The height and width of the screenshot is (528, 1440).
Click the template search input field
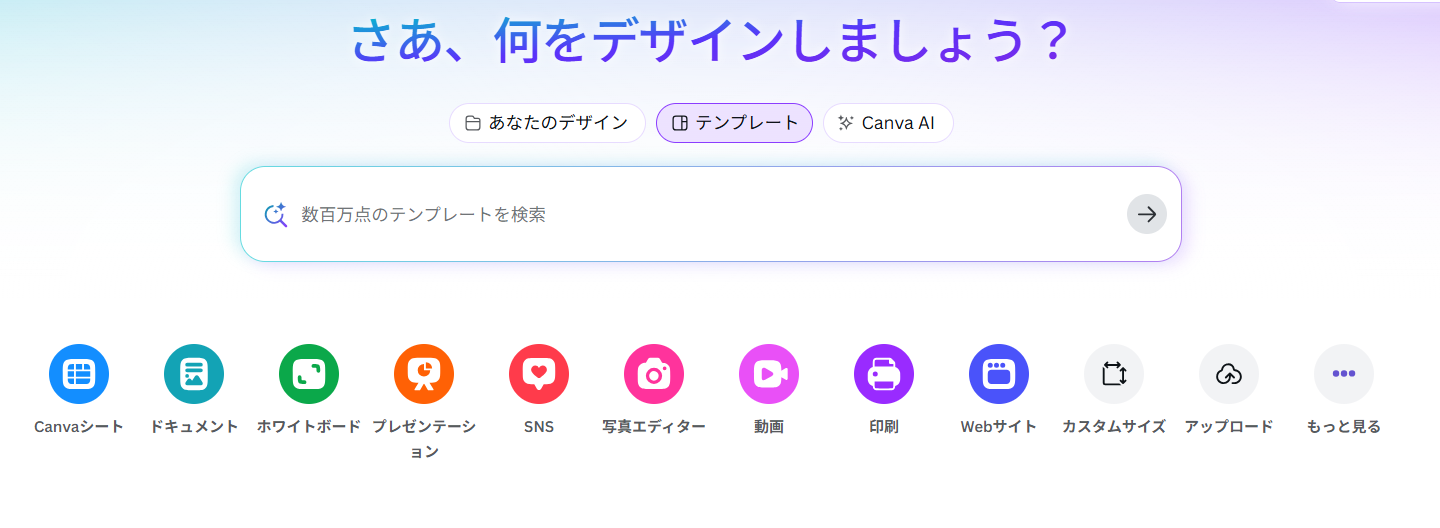[x=700, y=214]
